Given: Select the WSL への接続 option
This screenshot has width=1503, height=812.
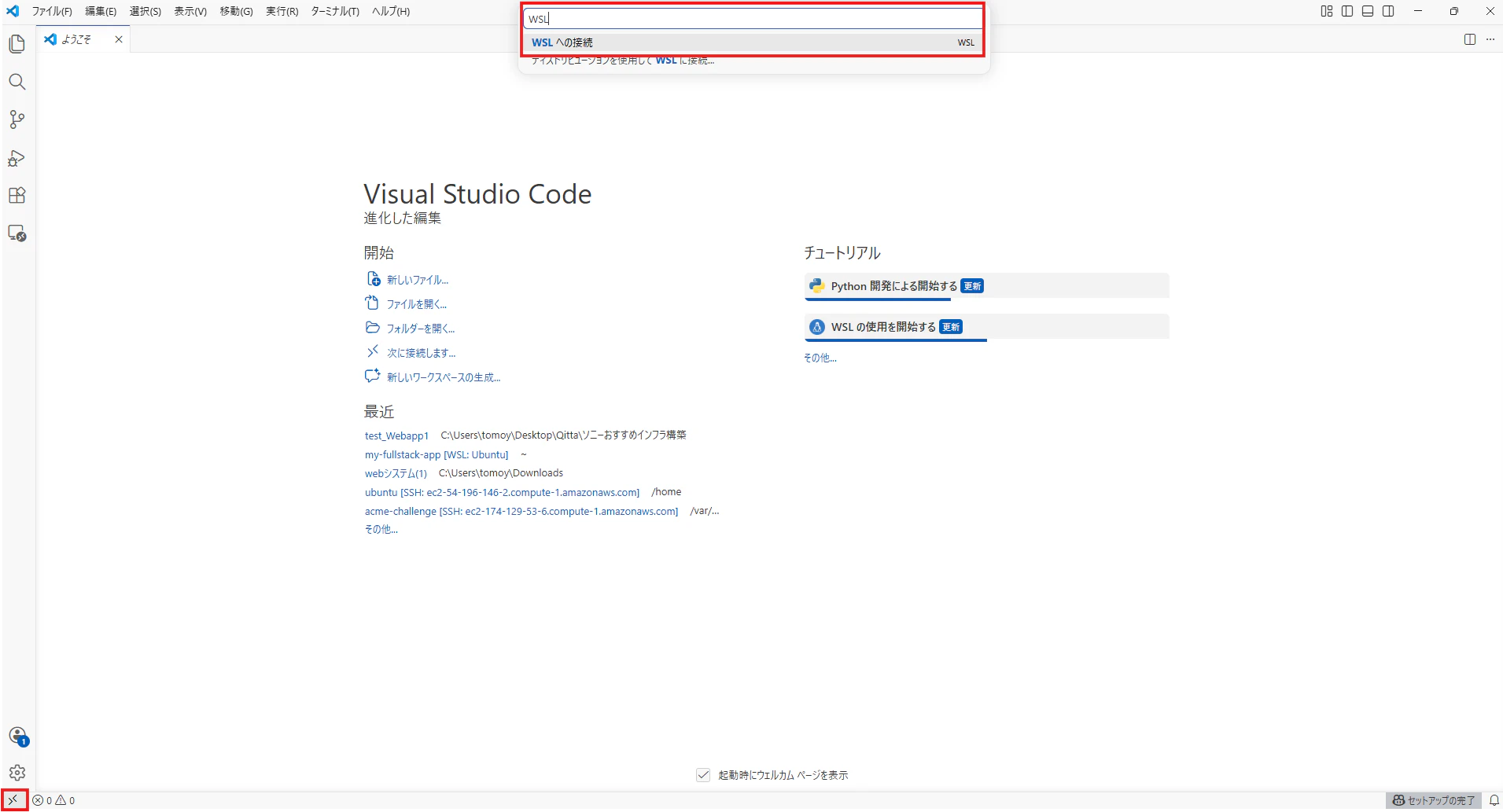Looking at the screenshot, I should pos(753,42).
